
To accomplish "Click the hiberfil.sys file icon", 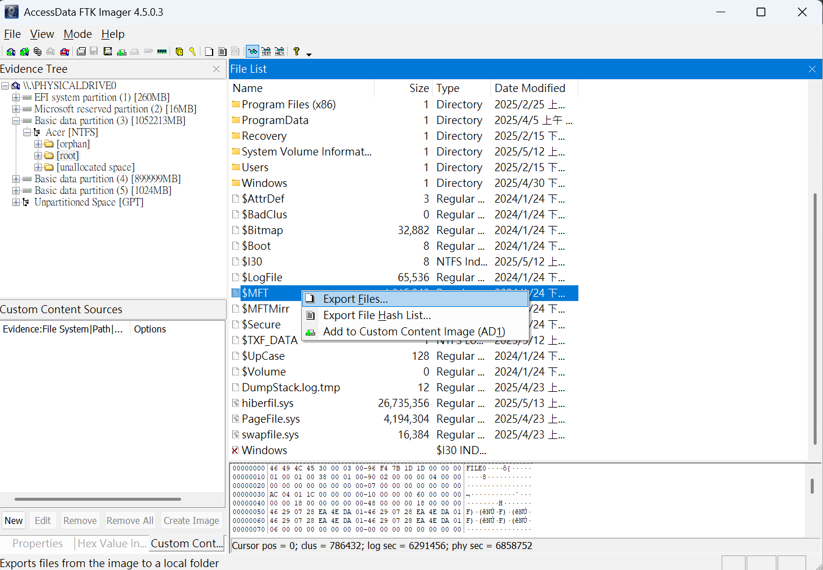I will coord(236,403).
